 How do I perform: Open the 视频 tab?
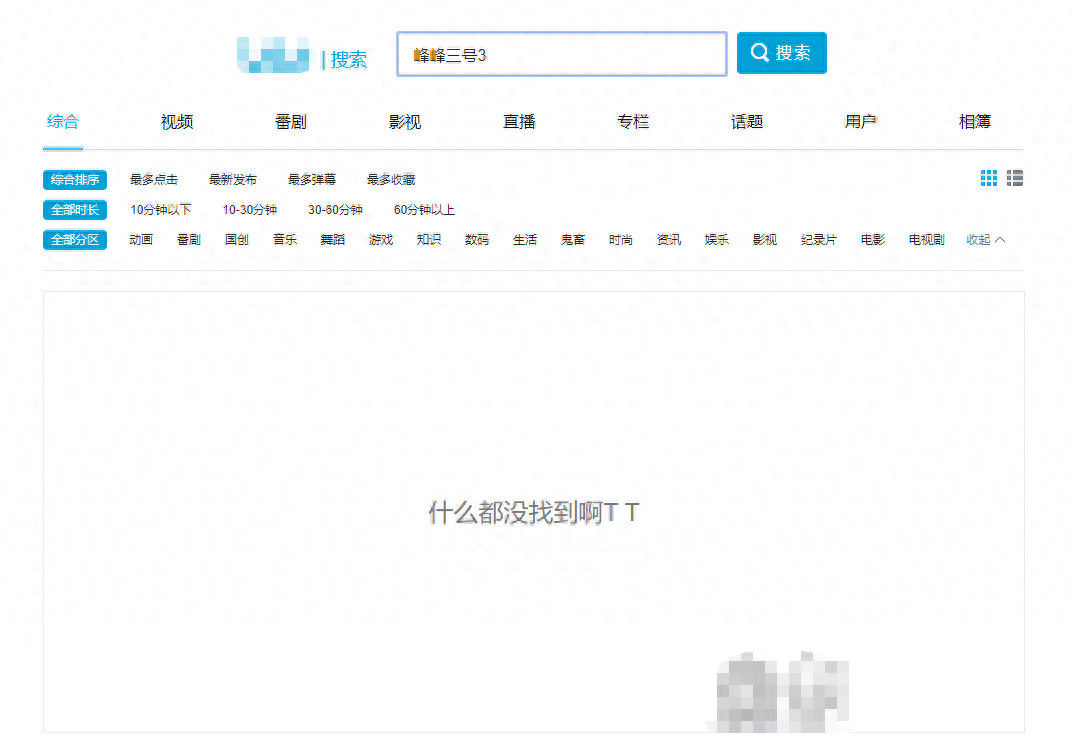click(177, 122)
